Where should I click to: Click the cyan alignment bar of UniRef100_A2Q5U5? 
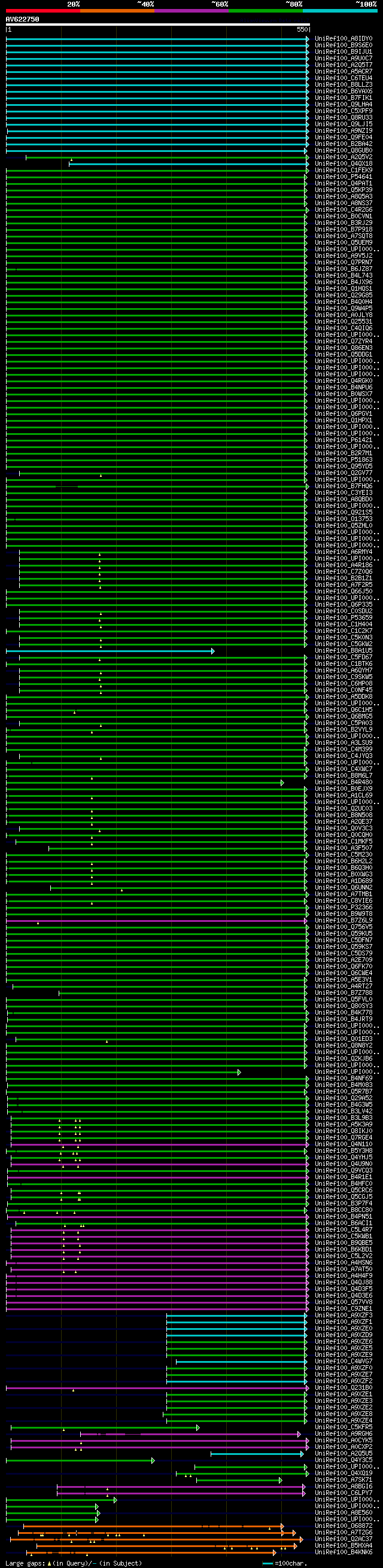257,1454
